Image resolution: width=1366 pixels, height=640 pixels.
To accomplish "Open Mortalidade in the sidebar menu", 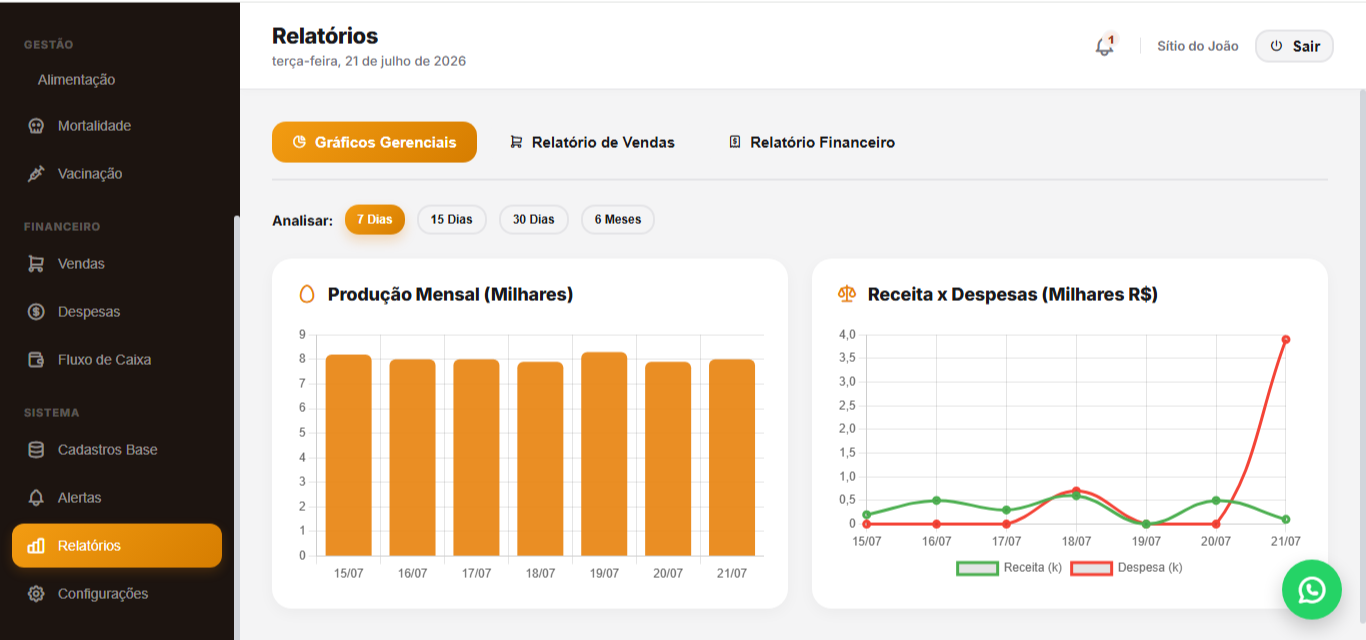I will [117, 126].
